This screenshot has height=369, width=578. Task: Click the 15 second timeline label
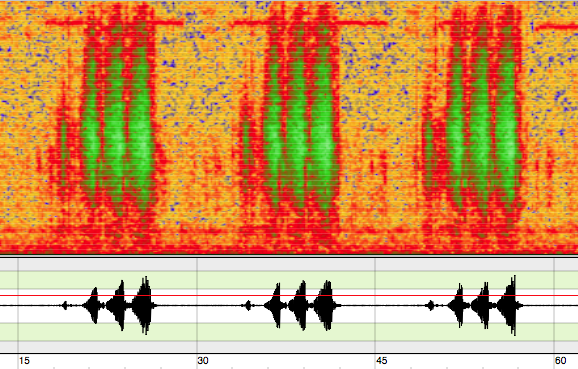pyautogui.click(x=24, y=361)
